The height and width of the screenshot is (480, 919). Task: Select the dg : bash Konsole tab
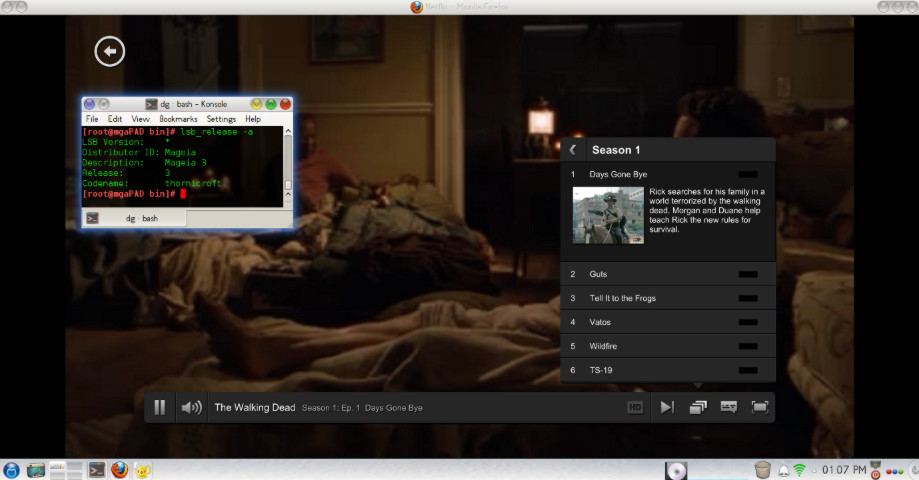click(x=134, y=219)
